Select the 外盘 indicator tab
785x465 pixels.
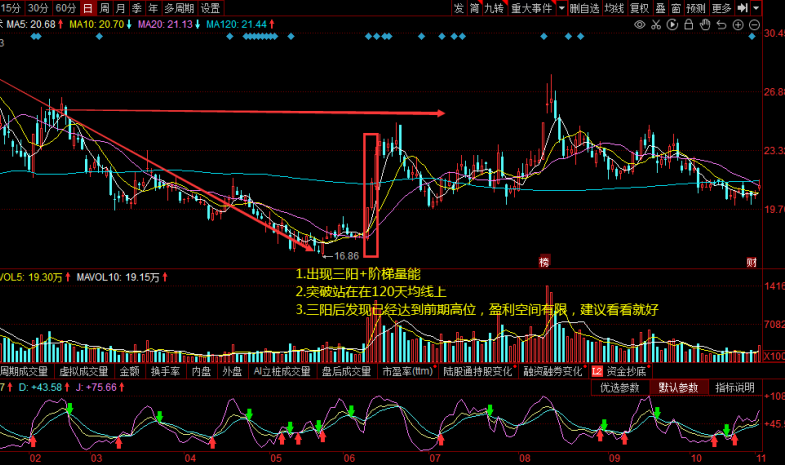(232, 371)
